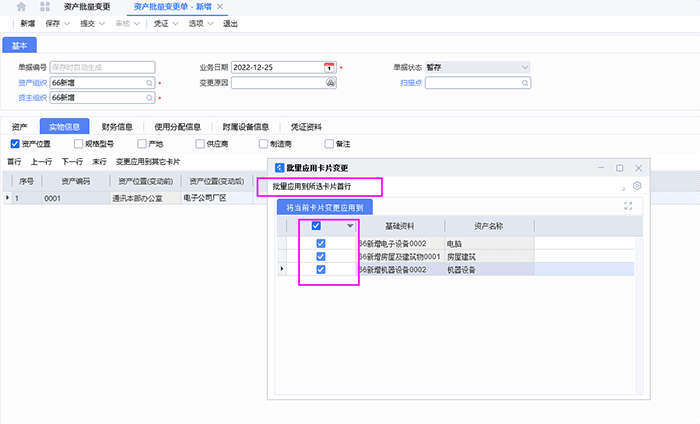Follow the 货主组织 link label
The image size is (700, 424).
click(32, 98)
